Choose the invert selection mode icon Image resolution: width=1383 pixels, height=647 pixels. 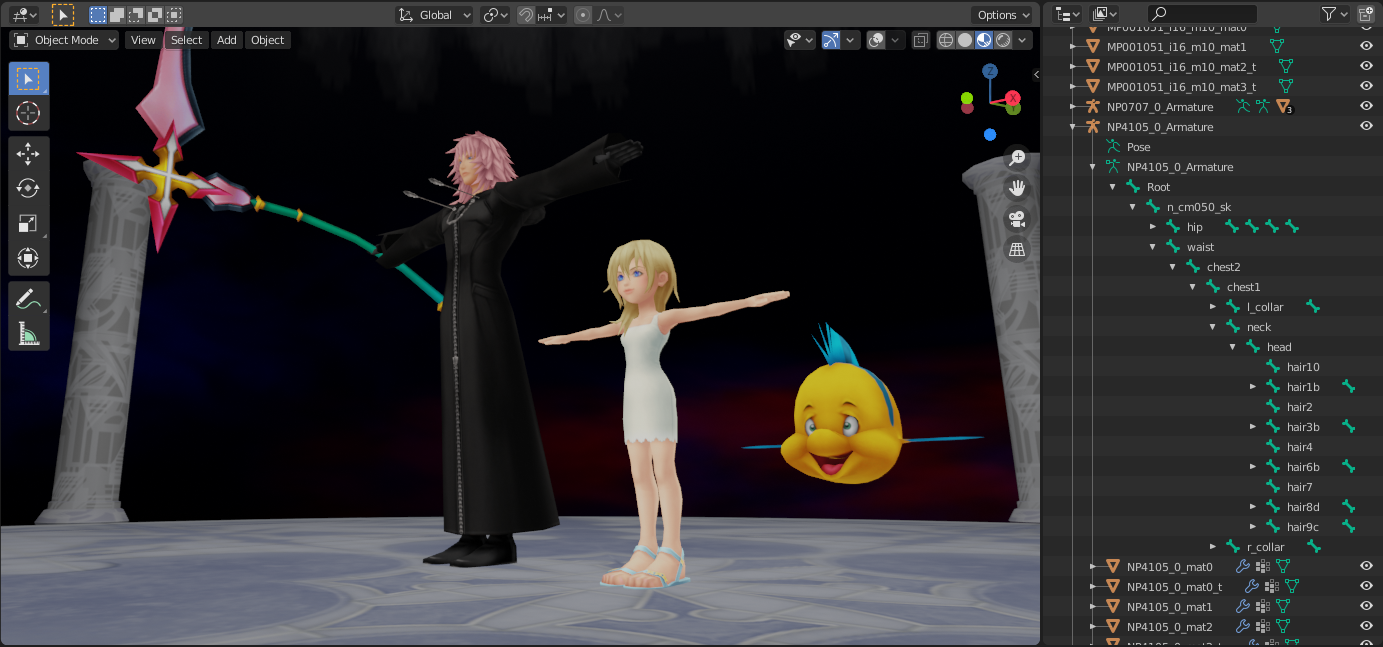pos(155,15)
